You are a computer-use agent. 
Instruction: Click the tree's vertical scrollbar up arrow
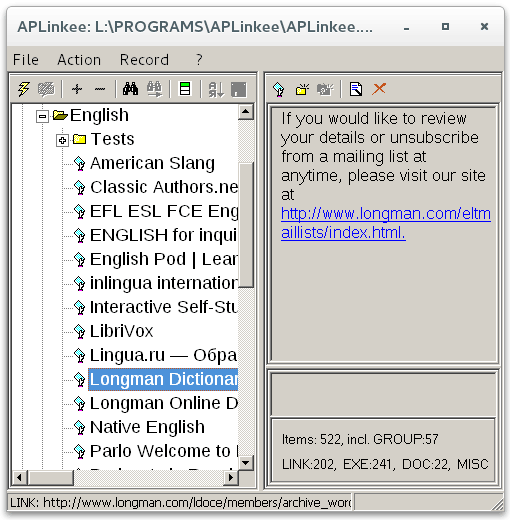click(246, 112)
